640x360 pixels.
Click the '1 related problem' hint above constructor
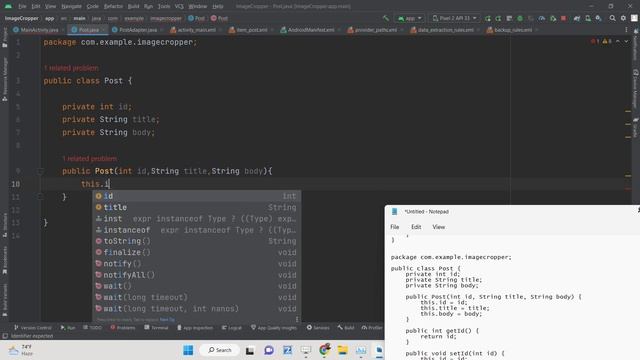(90, 159)
